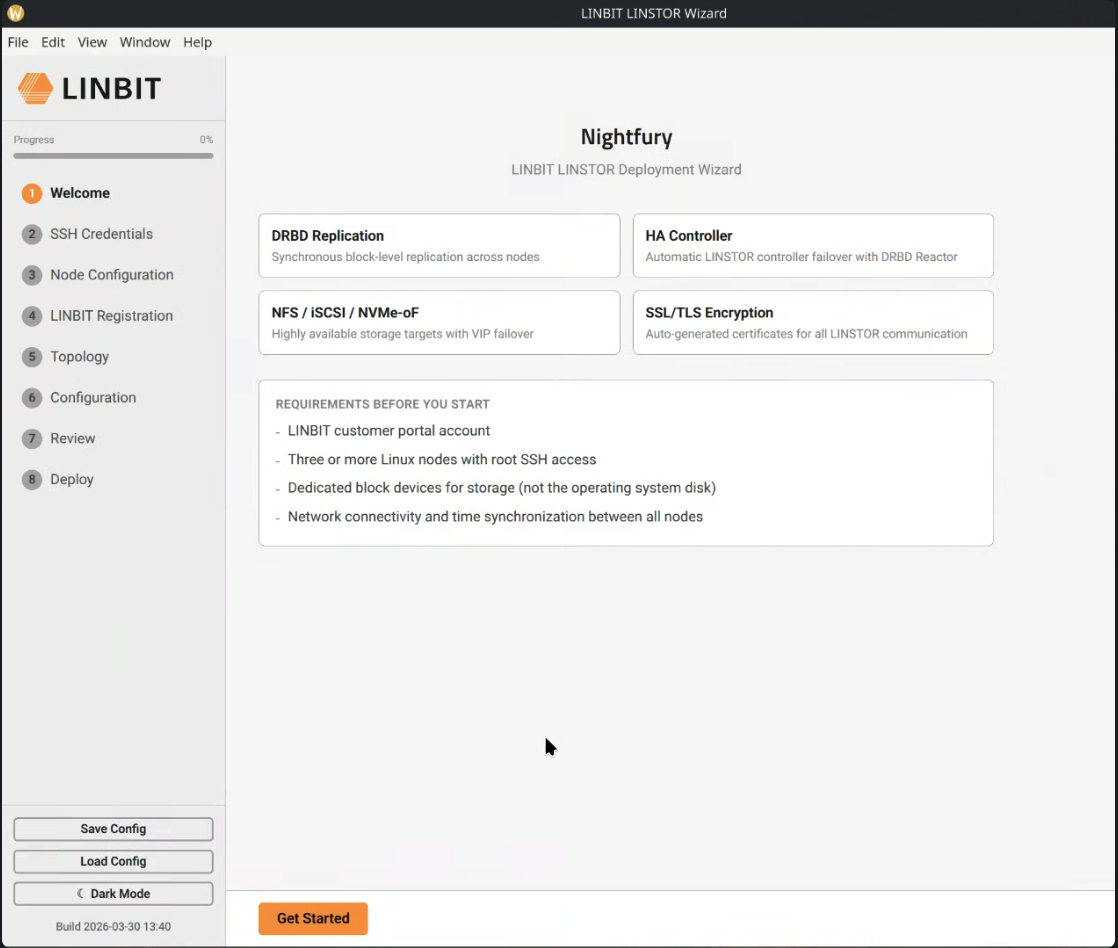Open the Help menu
Screen dimensions: 1118x948
tap(197, 42)
